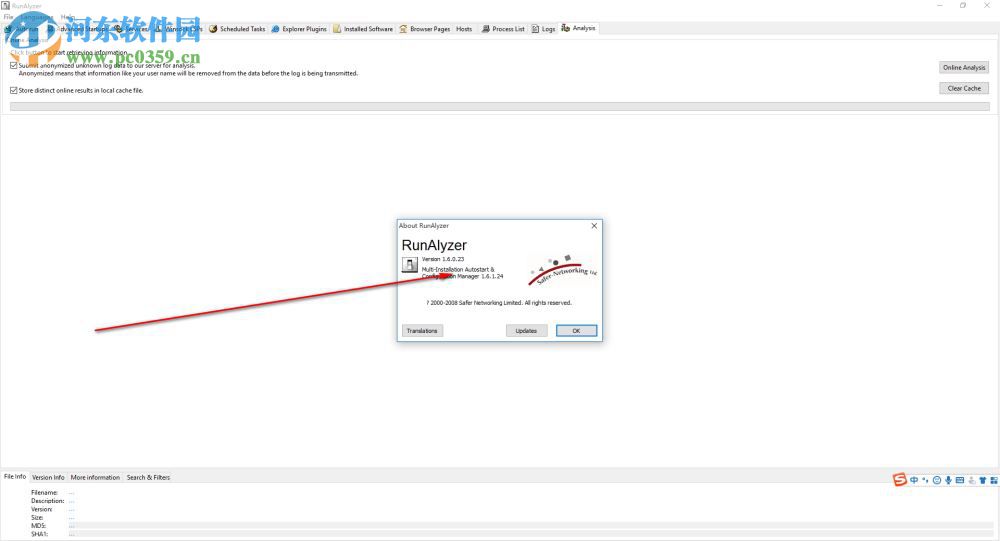Click the Description label in File Info
This screenshot has width=1000, height=541.
coord(47,501)
